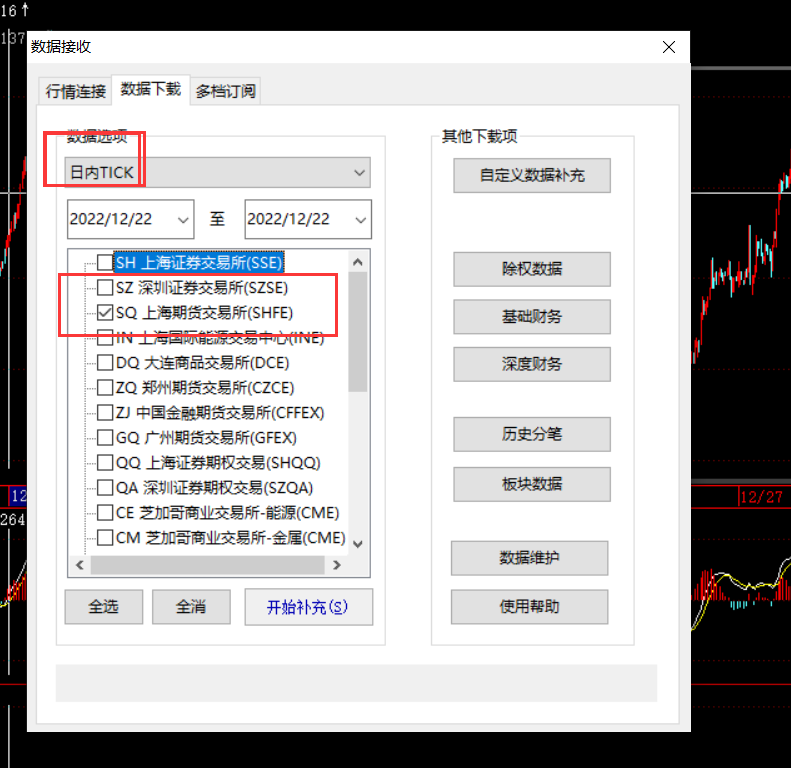Switch to the 行情连接 tab

(x=75, y=91)
